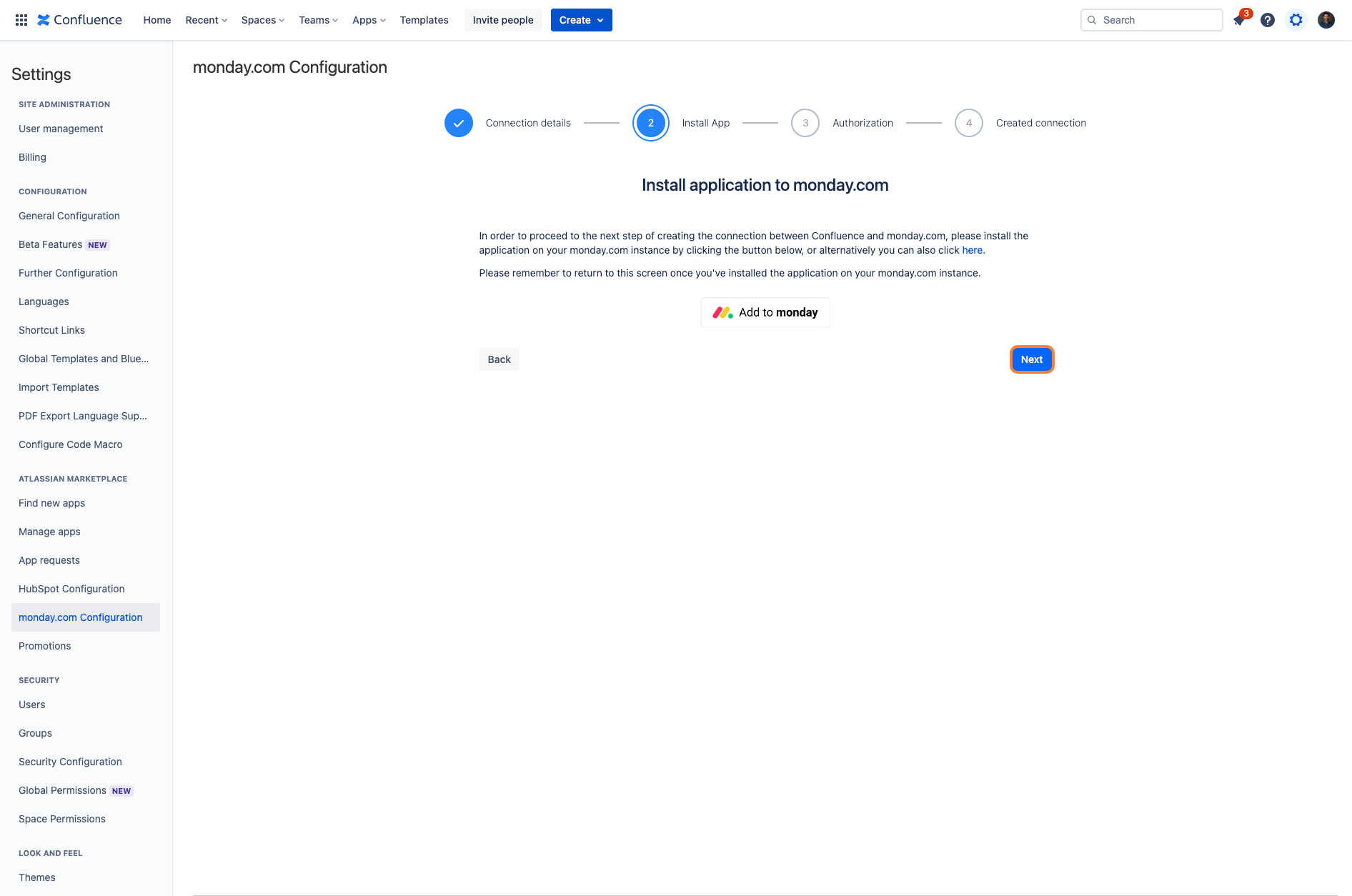Open PDF Export Language Support in sidebar
1352x896 pixels.
[86, 416]
